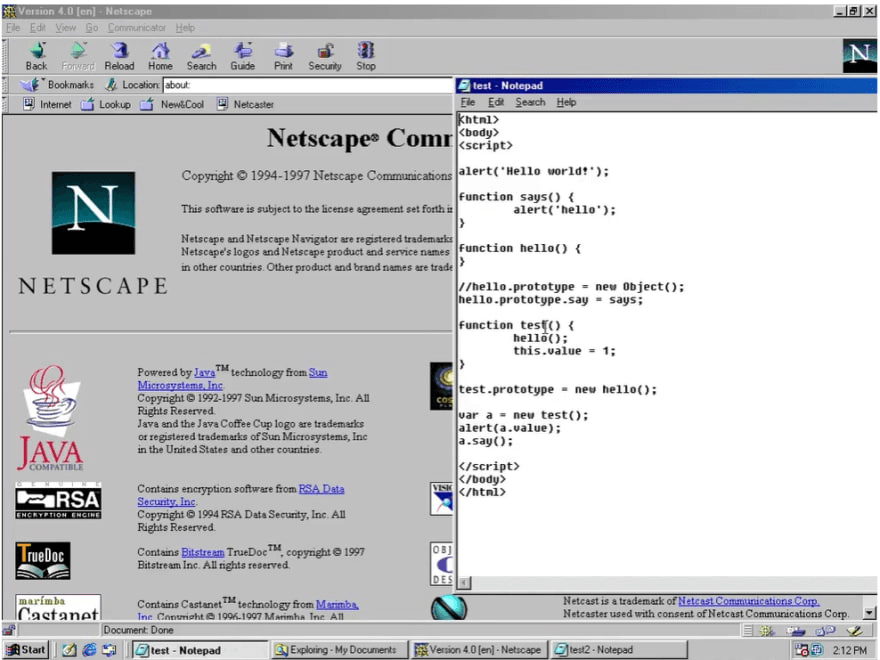880x660 pixels.
Task: Open the Guide dropdown button
Action: coord(243,55)
